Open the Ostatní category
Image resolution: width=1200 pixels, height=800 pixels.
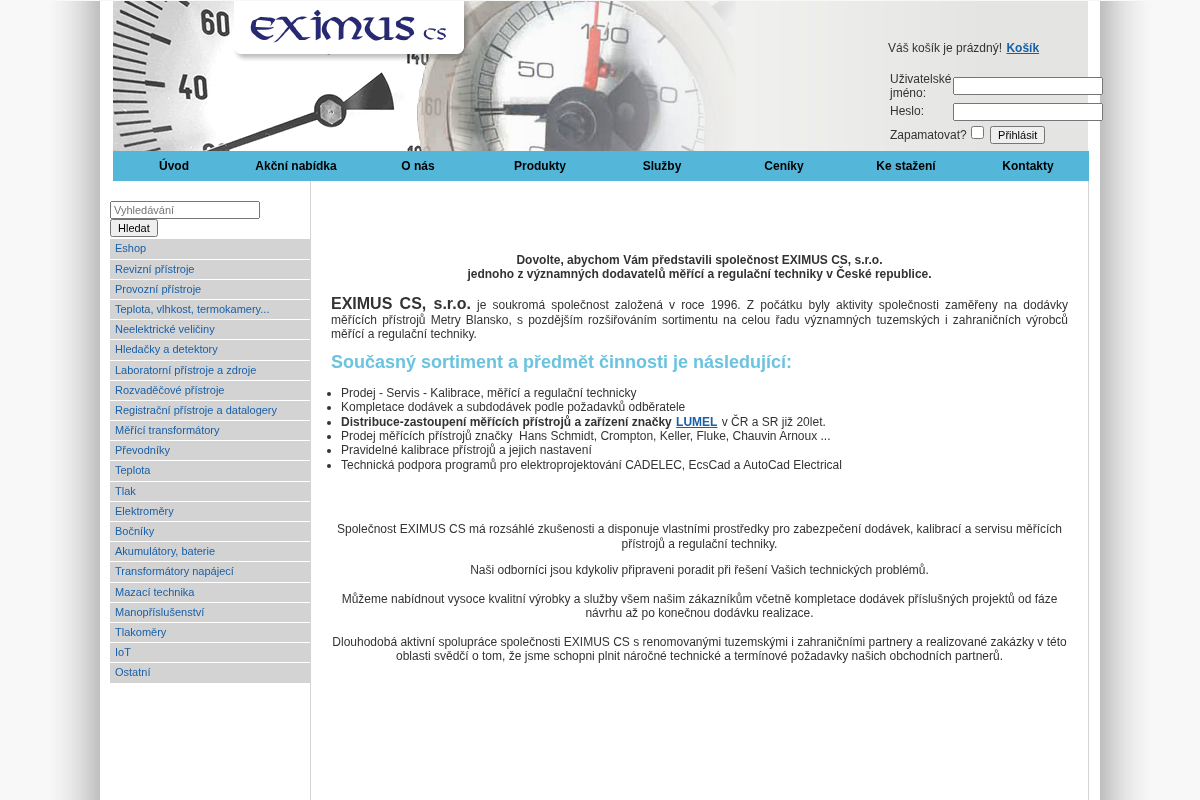tap(210, 672)
